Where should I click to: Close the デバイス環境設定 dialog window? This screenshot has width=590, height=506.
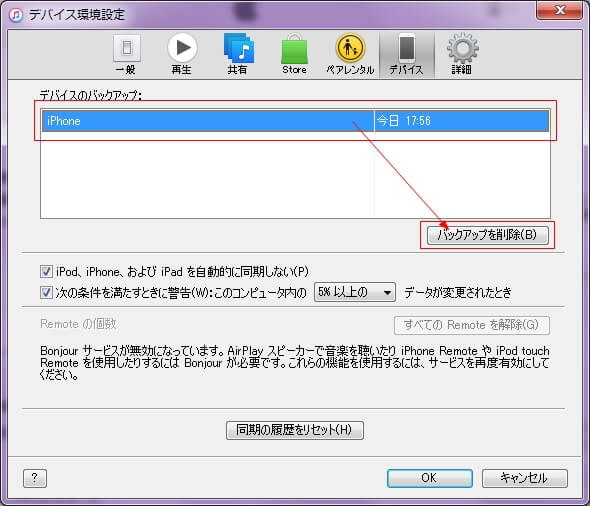560,10
